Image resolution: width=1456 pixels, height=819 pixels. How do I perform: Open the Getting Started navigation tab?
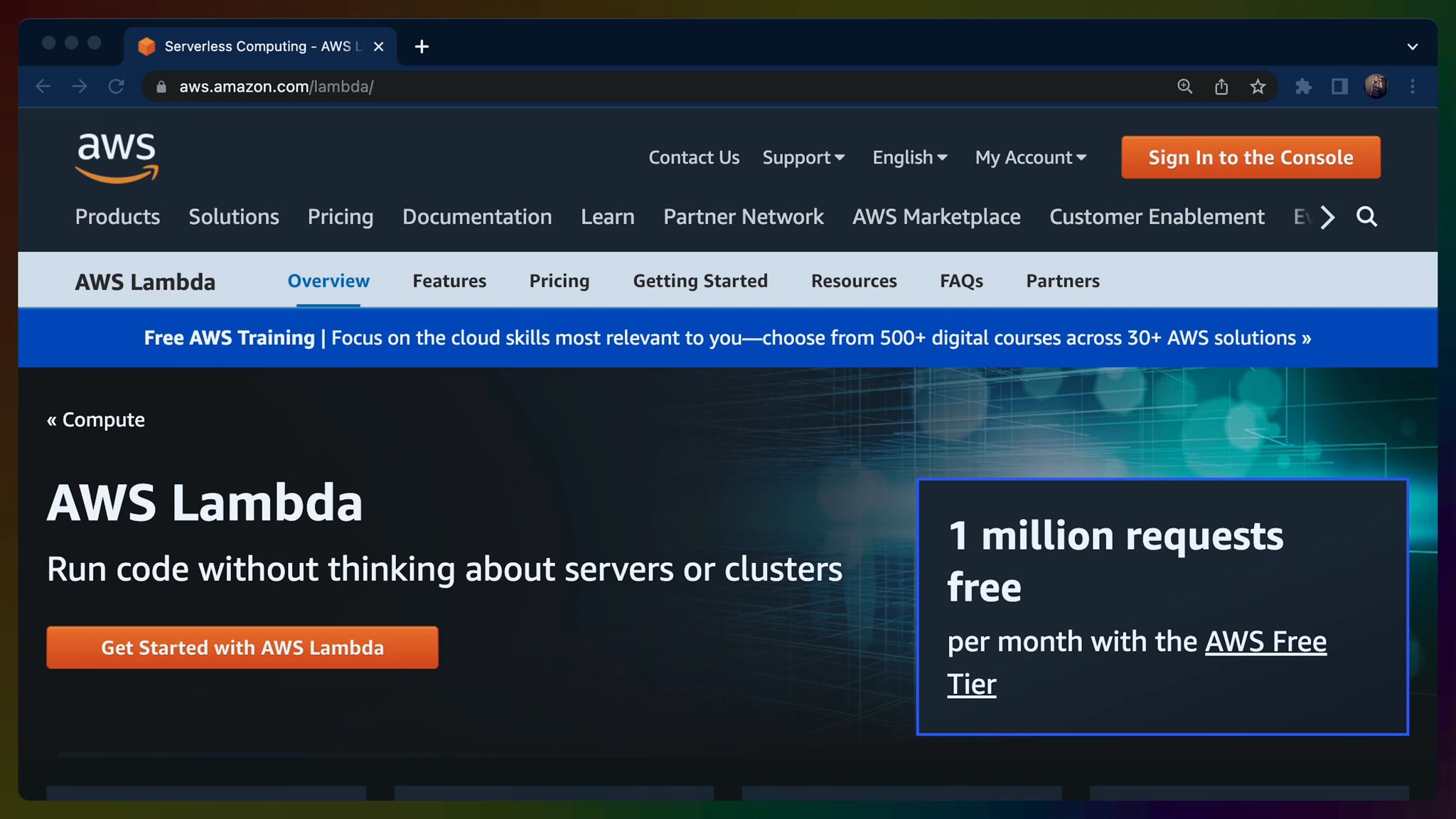[x=700, y=281]
